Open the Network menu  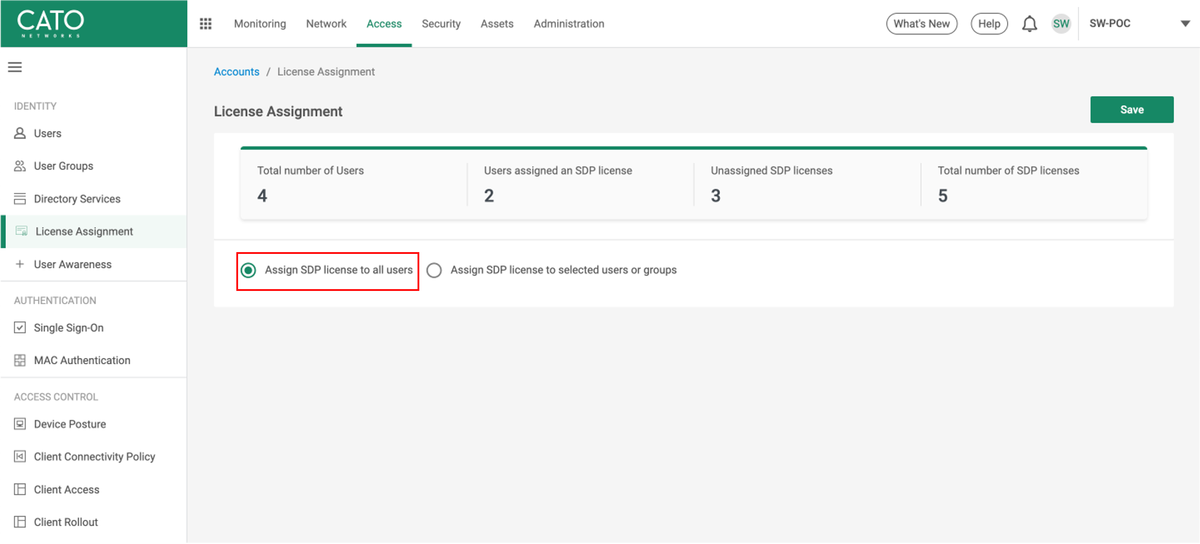click(326, 24)
